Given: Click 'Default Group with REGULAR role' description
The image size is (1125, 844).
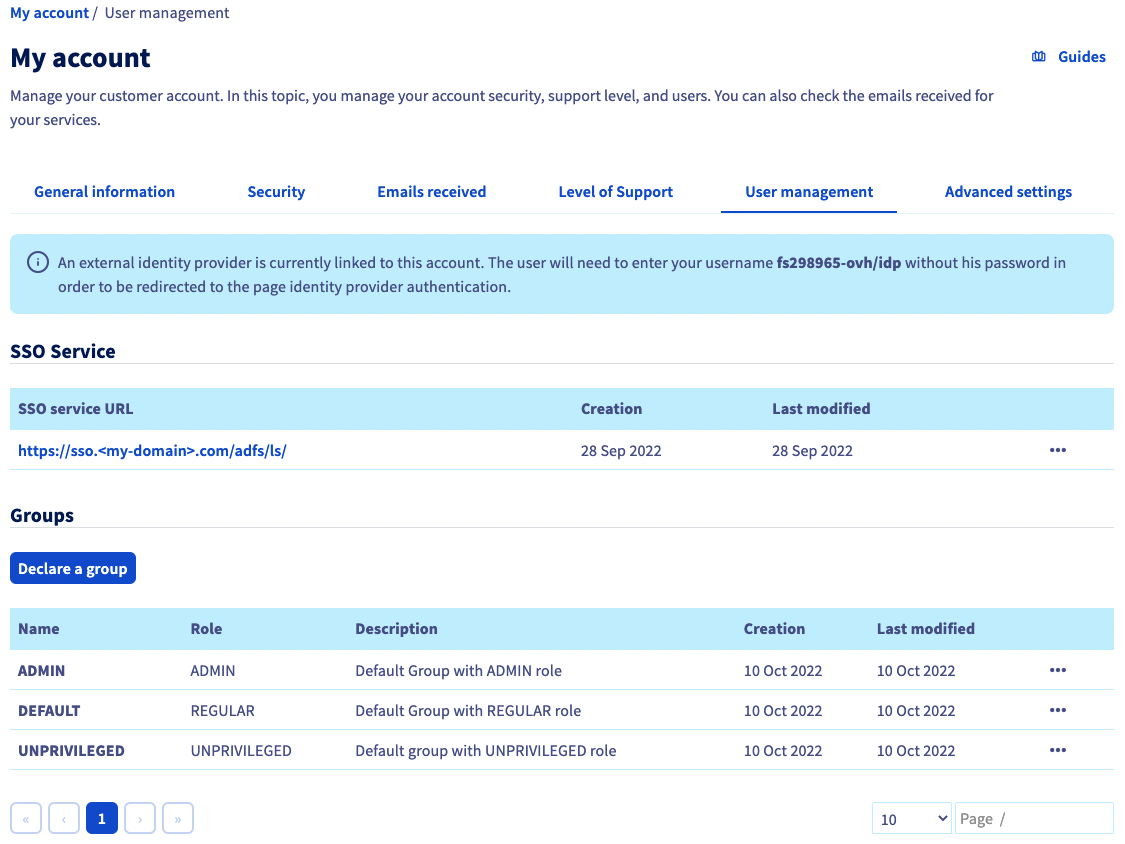Looking at the screenshot, I should [x=468, y=711].
